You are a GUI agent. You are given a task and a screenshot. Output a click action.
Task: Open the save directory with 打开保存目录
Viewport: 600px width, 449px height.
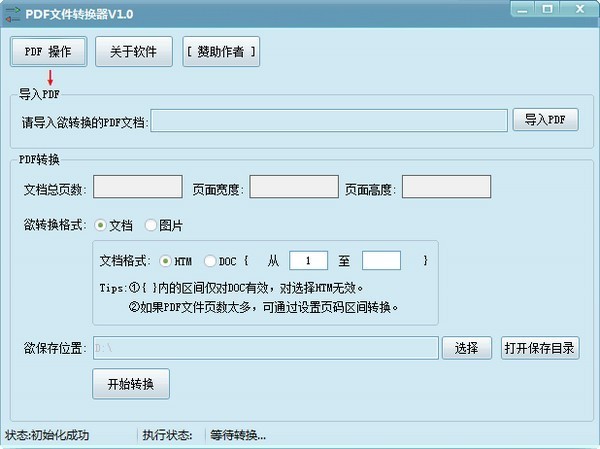pyautogui.click(x=540, y=348)
